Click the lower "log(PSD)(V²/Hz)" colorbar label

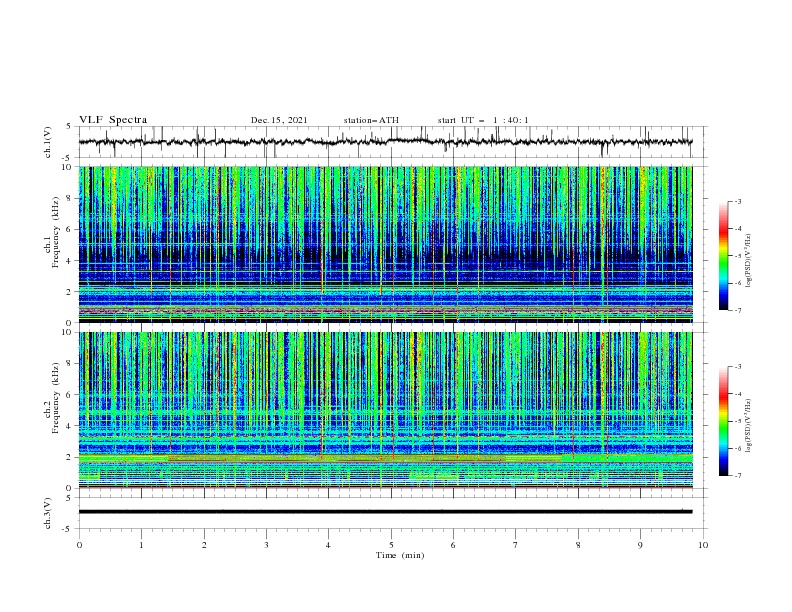tap(749, 426)
